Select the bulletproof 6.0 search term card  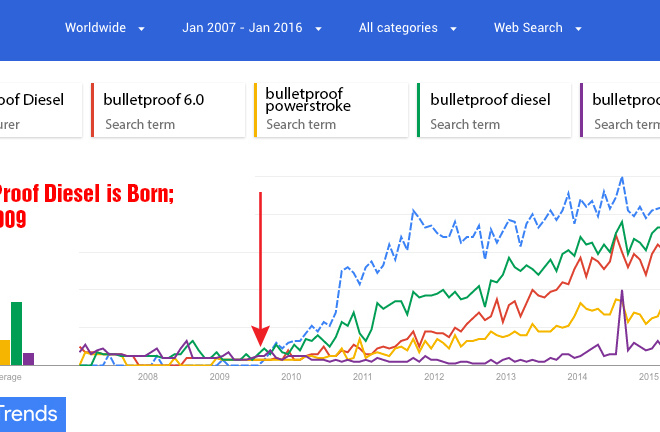[167, 111]
